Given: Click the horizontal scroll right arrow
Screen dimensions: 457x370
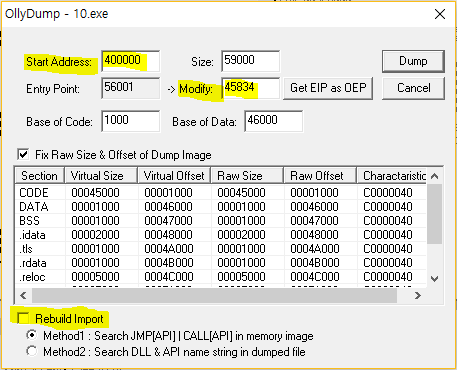Looking at the screenshot, I should pyautogui.click(x=418, y=295).
